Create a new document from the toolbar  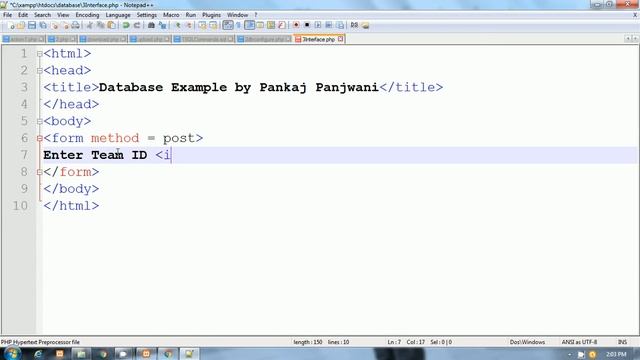point(11,25)
